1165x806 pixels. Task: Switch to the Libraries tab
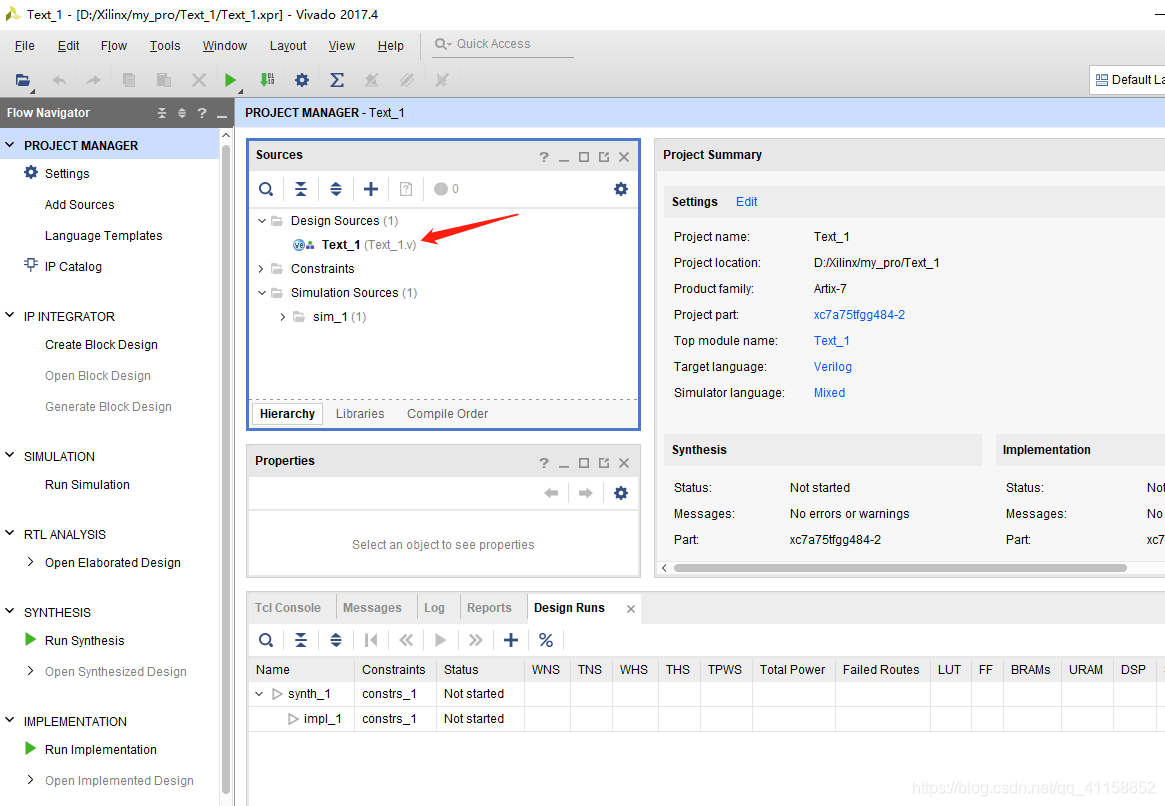click(360, 414)
